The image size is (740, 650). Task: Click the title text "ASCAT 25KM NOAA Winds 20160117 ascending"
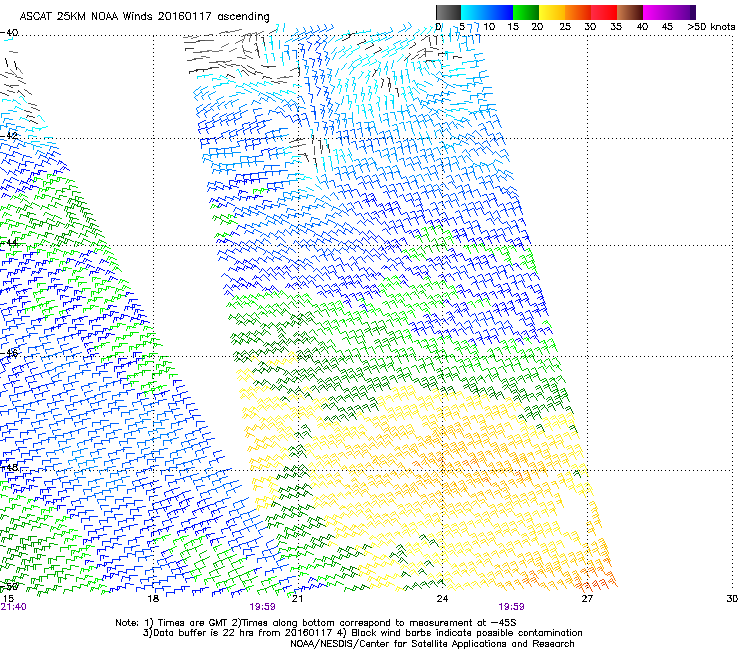pyautogui.click(x=144, y=16)
